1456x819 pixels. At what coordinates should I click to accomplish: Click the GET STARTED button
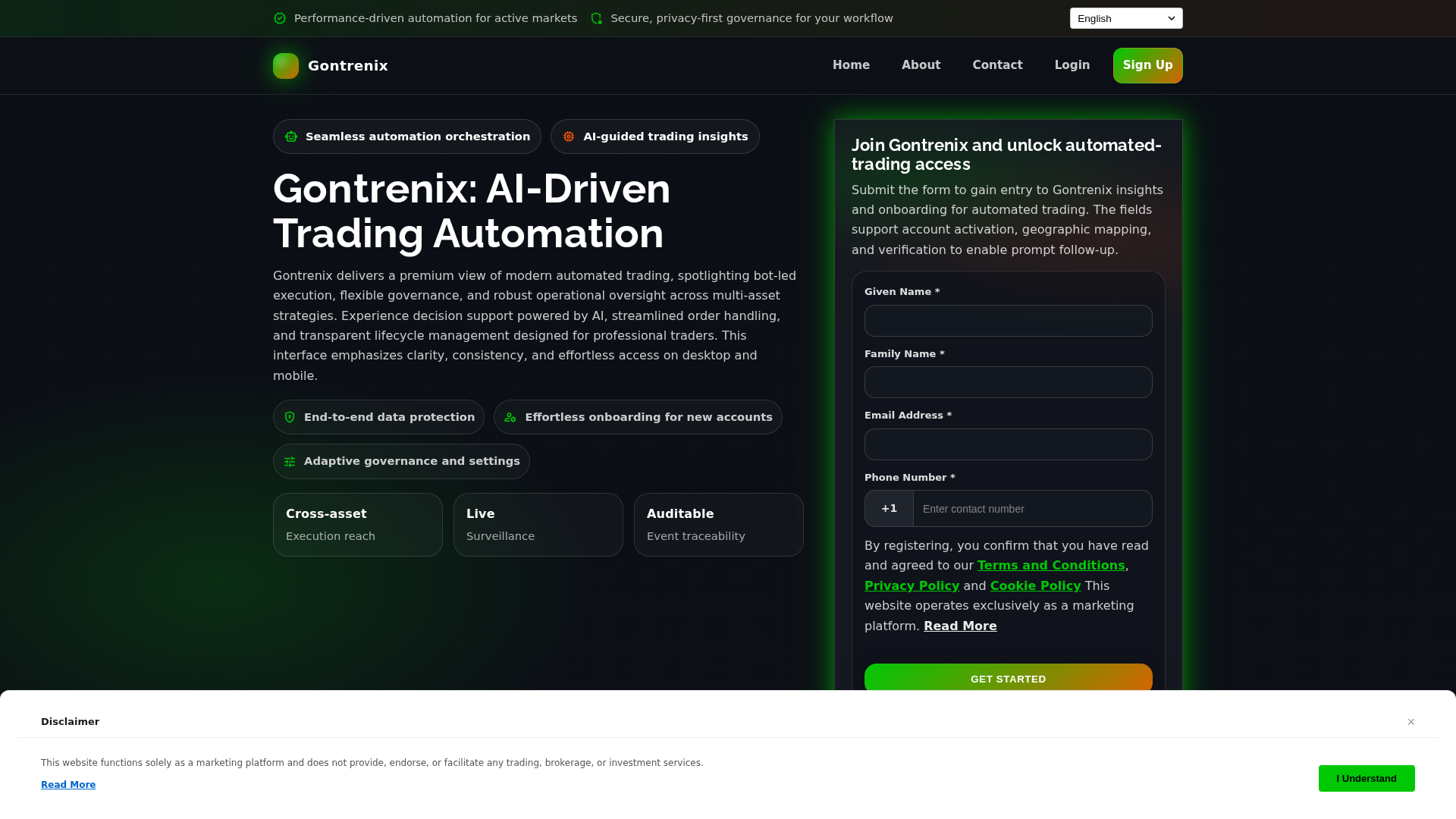coord(1009,679)
